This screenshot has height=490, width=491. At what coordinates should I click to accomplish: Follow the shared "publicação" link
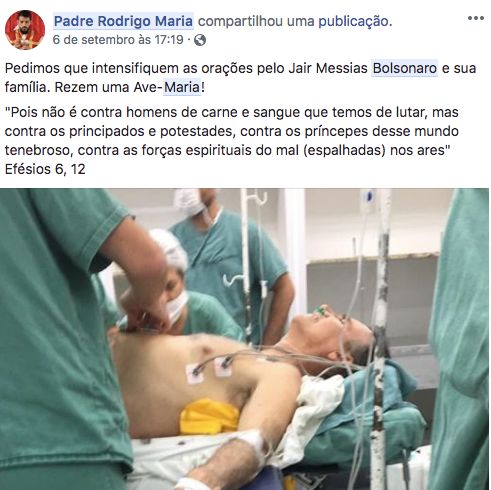click(x=353, y=21)
